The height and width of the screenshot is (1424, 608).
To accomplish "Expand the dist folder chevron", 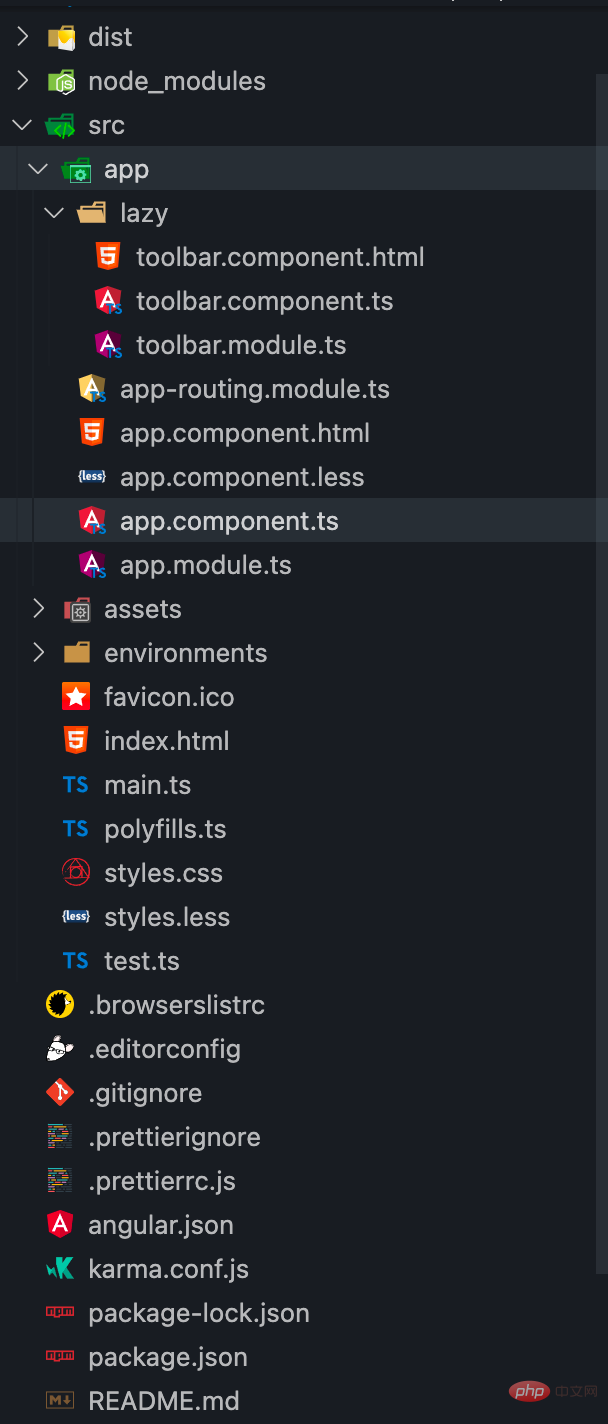I will (x=23, y=37).
